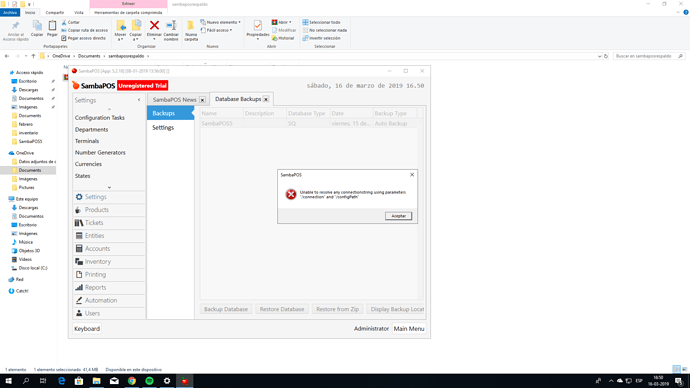Click the Buscar en sambaposrespaldo search field
This screenshot has width=690, height=388.
coord(649,56)
